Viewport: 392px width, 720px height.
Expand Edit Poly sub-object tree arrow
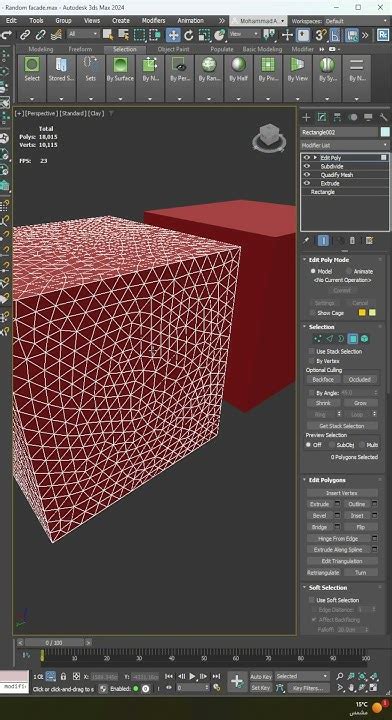pyautogui.click(x=315, y=158)
